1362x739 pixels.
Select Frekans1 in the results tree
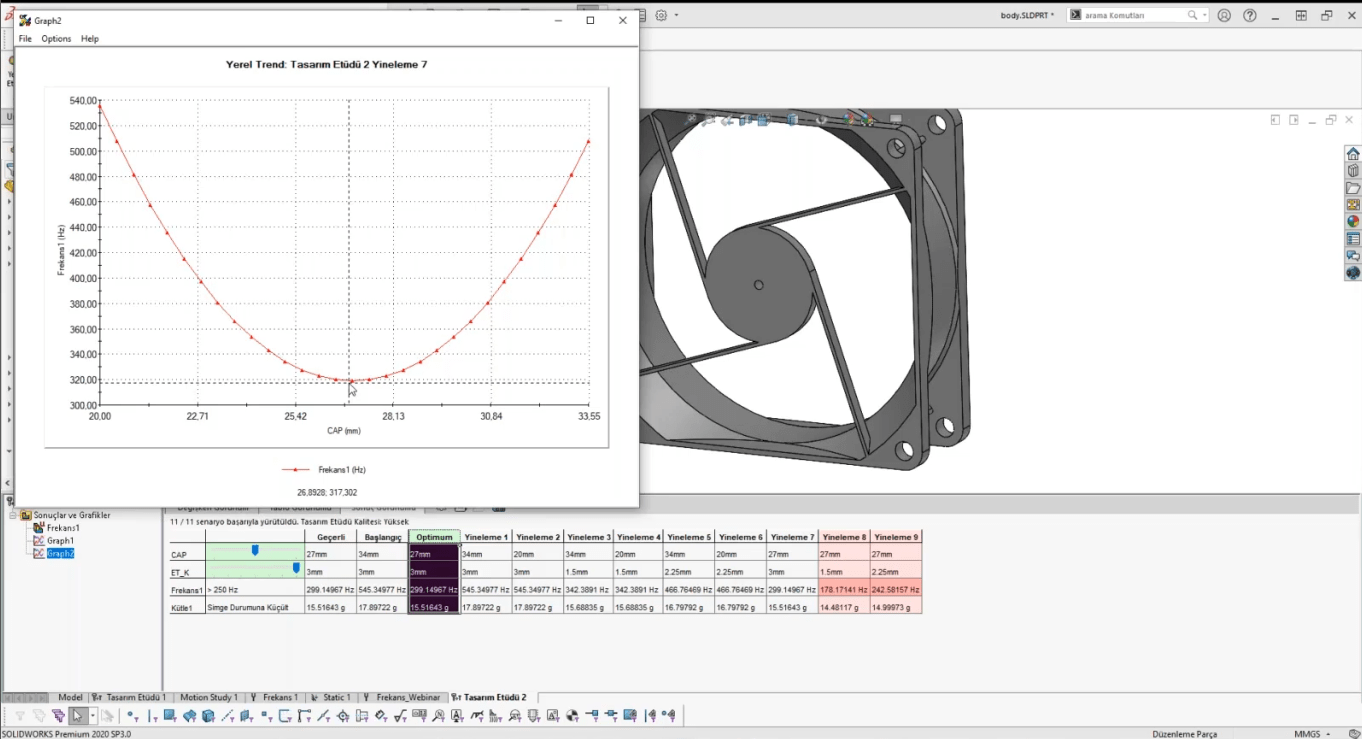(x=63, y=528)
